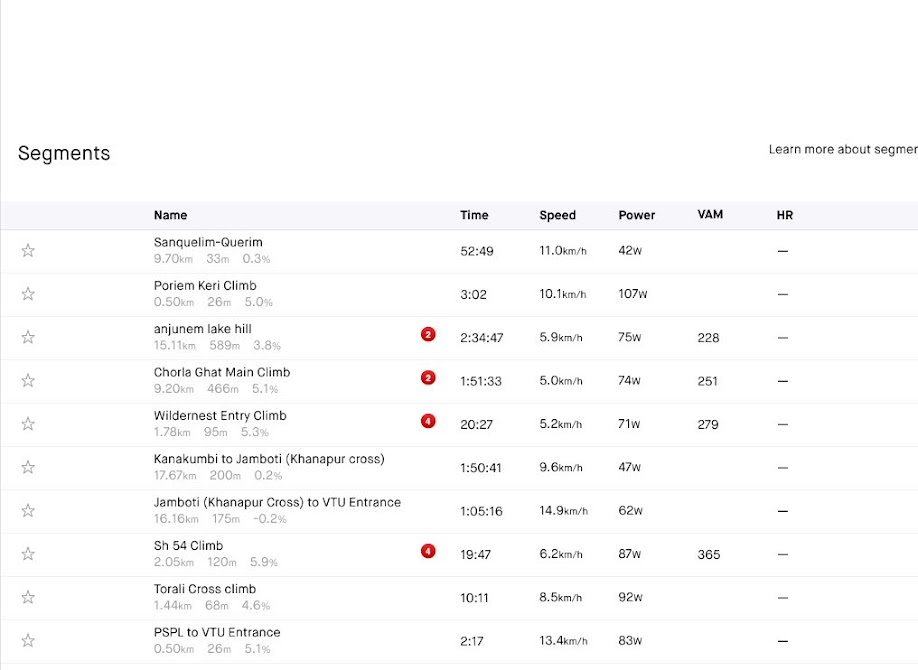Open the Sanquelim-Querim segment name
The image size is (918, 670).
[x=208, y=242]
